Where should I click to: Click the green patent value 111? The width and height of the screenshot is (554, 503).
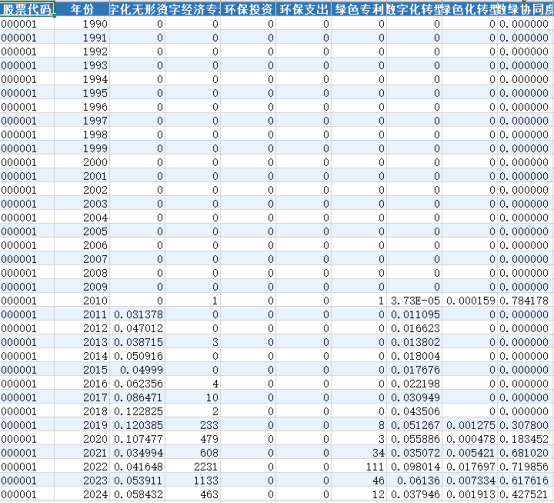[x=359, y=467]
